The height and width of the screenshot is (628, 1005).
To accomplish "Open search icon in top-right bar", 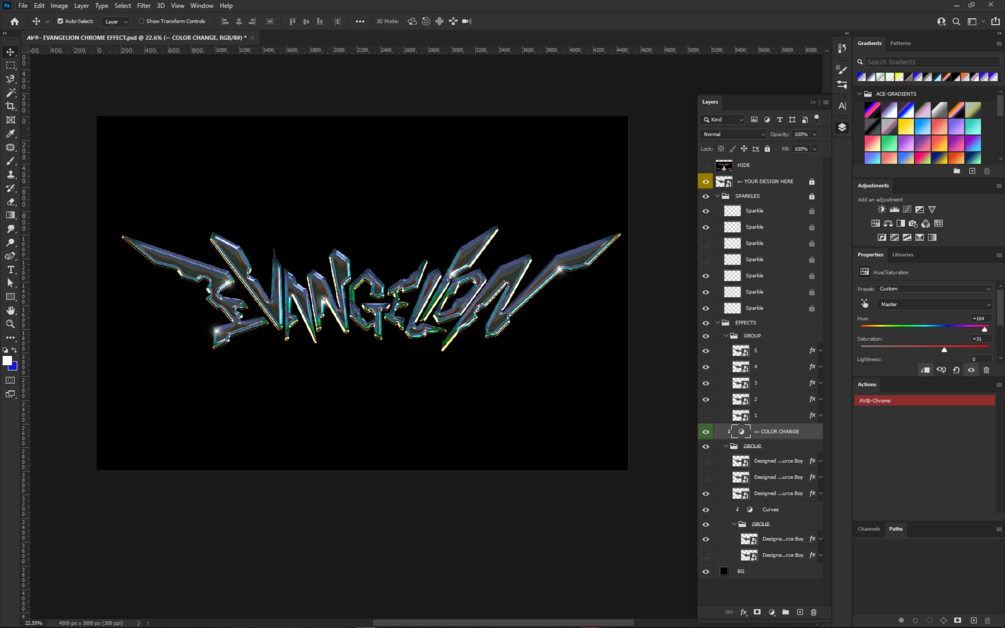I will [x=956, y=21].
